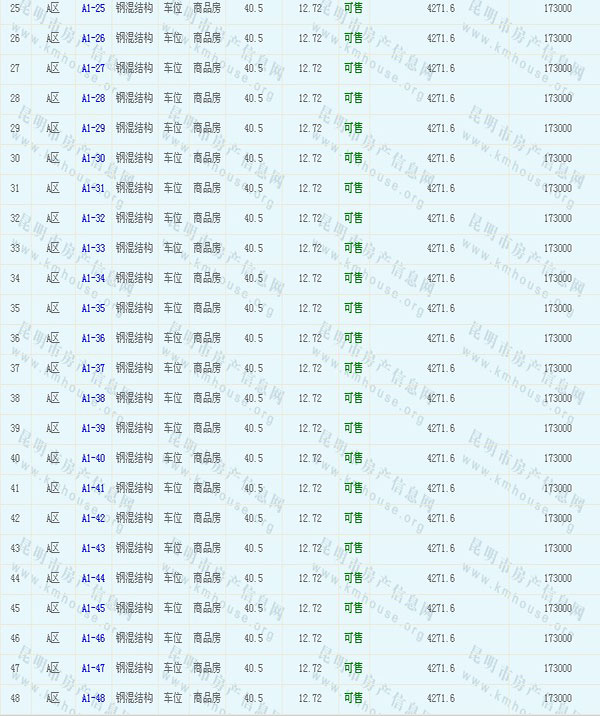The height and width of the screenshot is (716, 600).
Task: Click unit number A1-32
Action: tap(93, 218)
